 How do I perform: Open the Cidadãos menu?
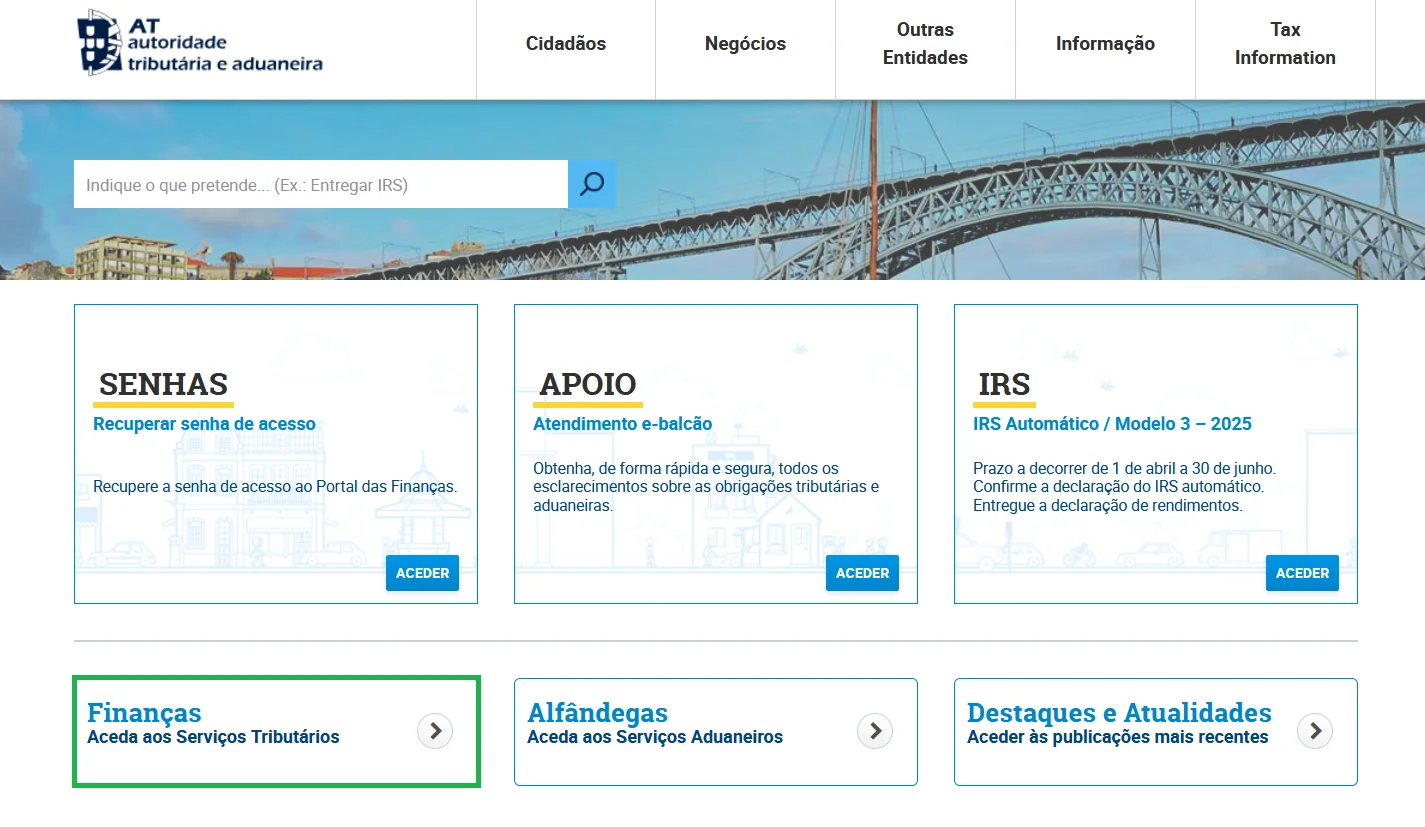tap(566, 44)
